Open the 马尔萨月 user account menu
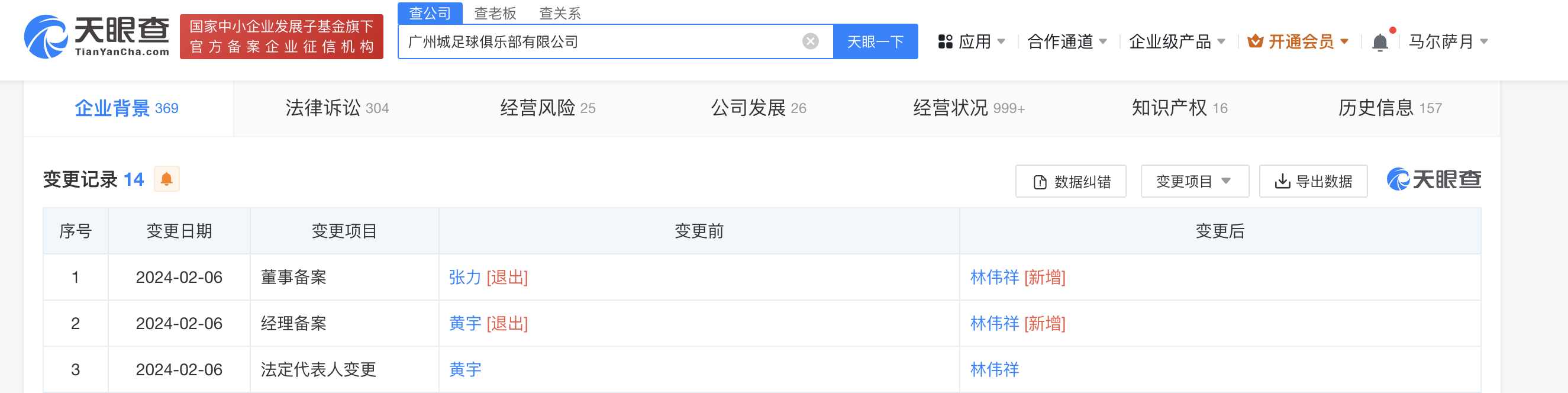1568x393 pixels. point(1447,41)
